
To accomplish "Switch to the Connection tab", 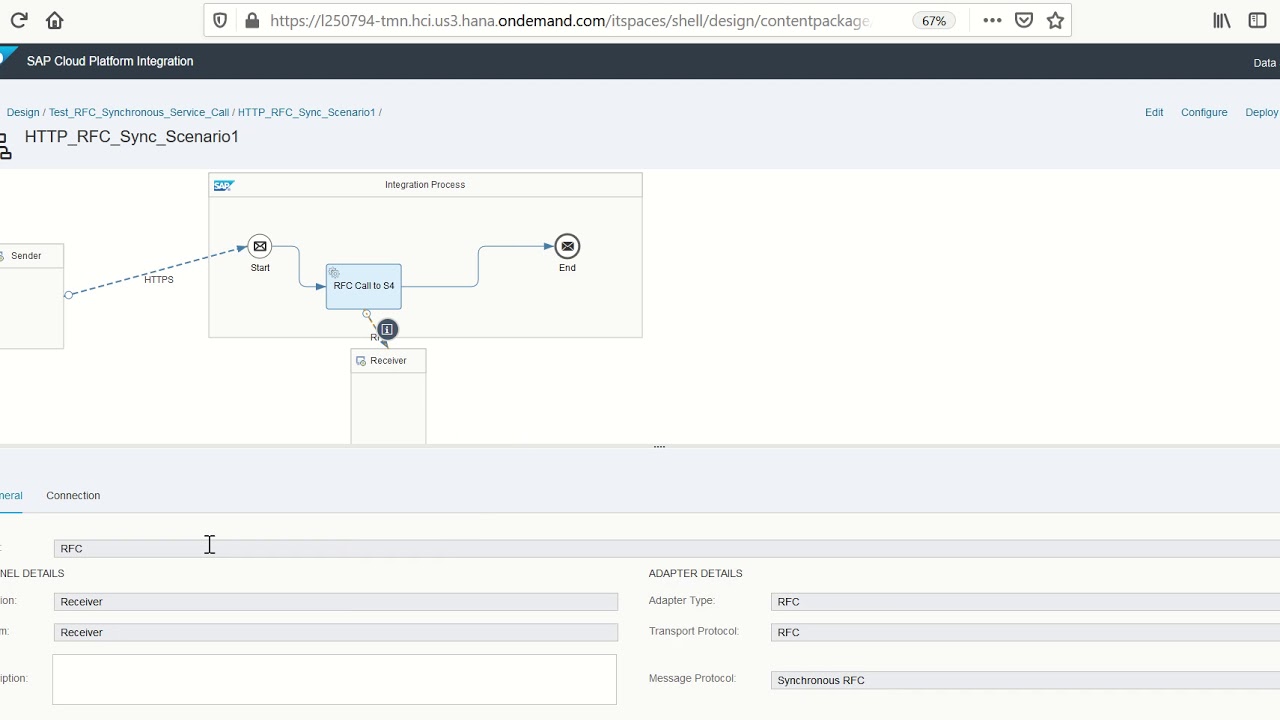I will [x=73, y=496].
